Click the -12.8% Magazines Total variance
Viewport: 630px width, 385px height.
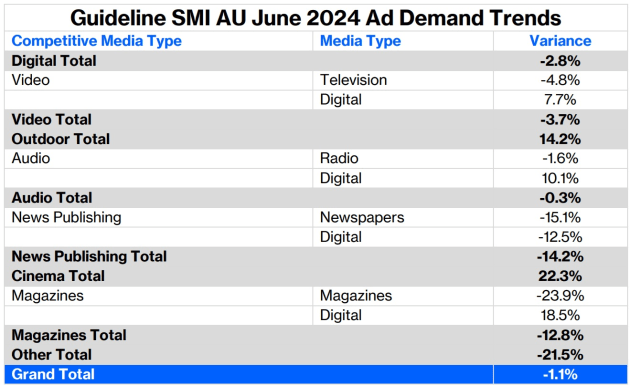click(x=560, y=335)
